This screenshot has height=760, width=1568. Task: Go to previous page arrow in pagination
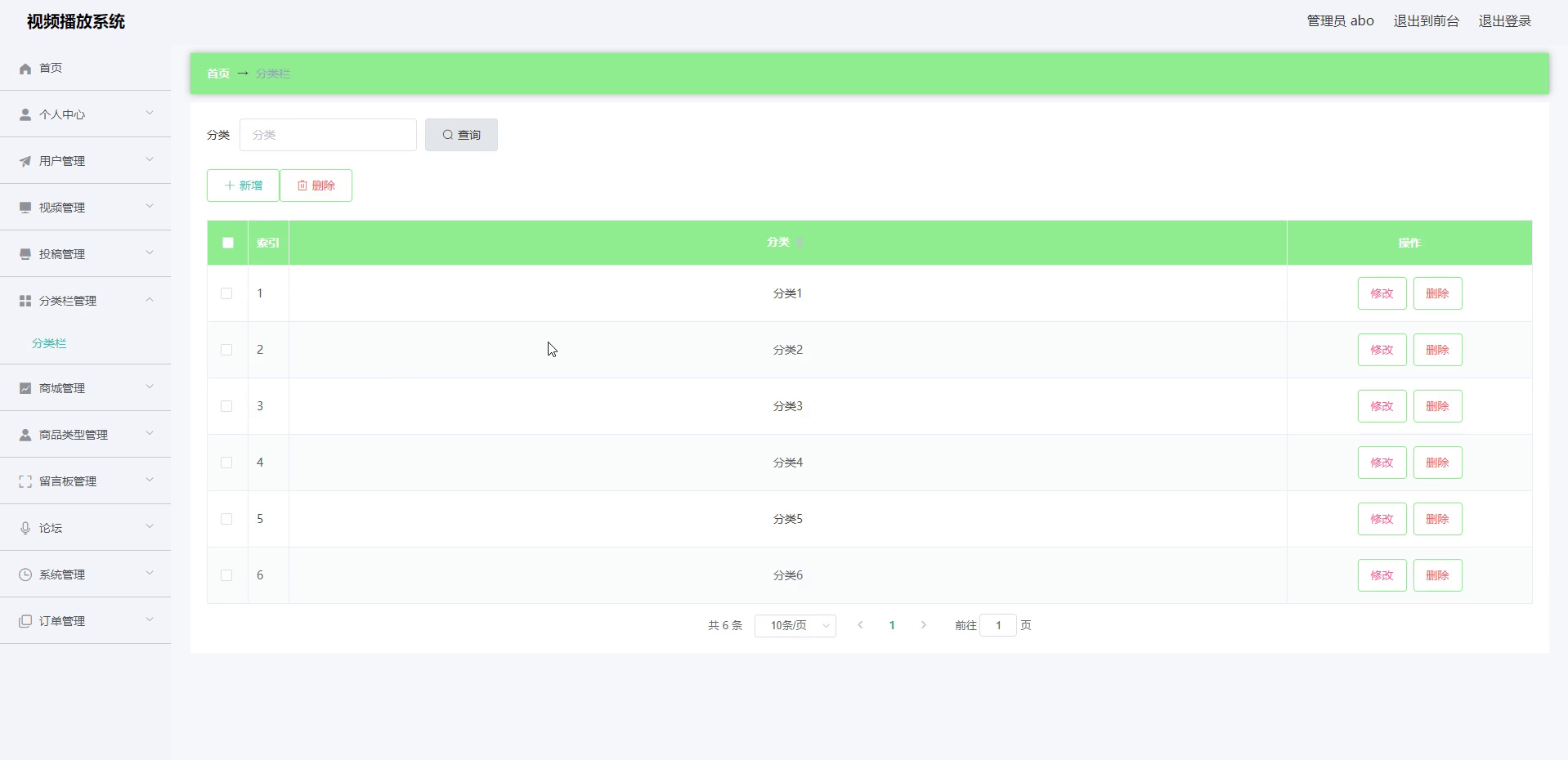click(860, 625)
